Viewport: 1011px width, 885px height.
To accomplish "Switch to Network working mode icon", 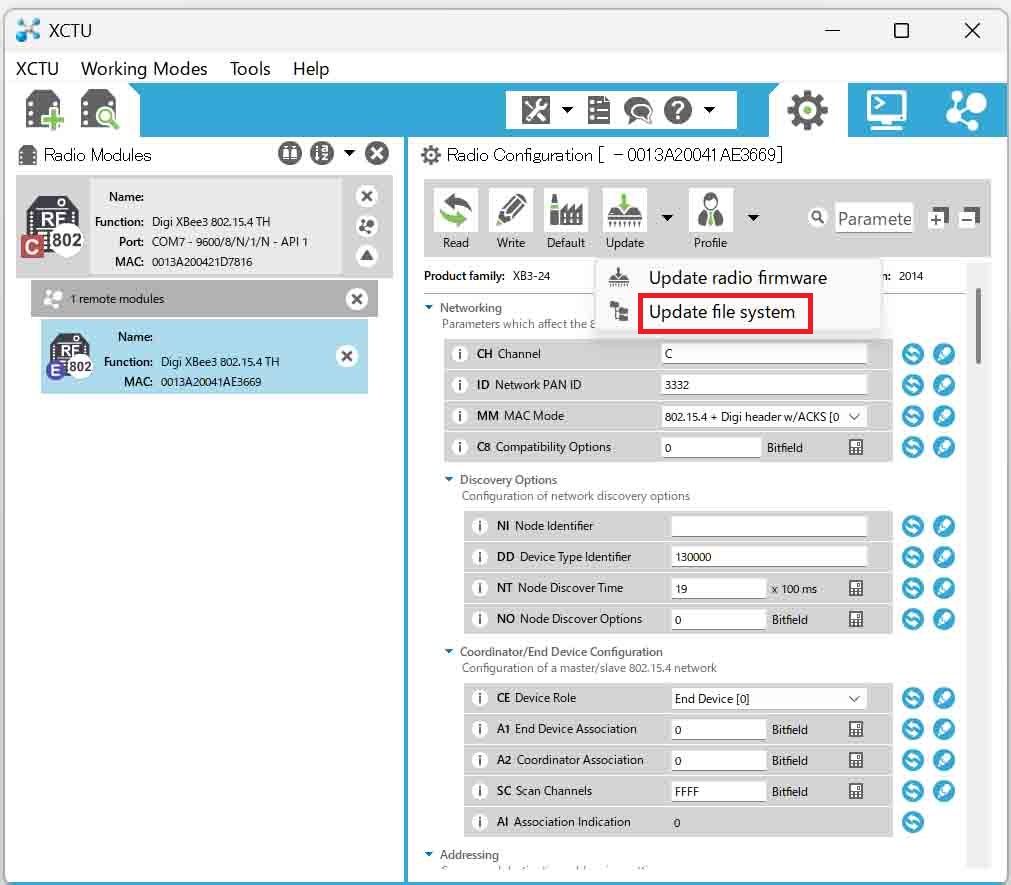I will pyautogui.click(x=965, y=110).
